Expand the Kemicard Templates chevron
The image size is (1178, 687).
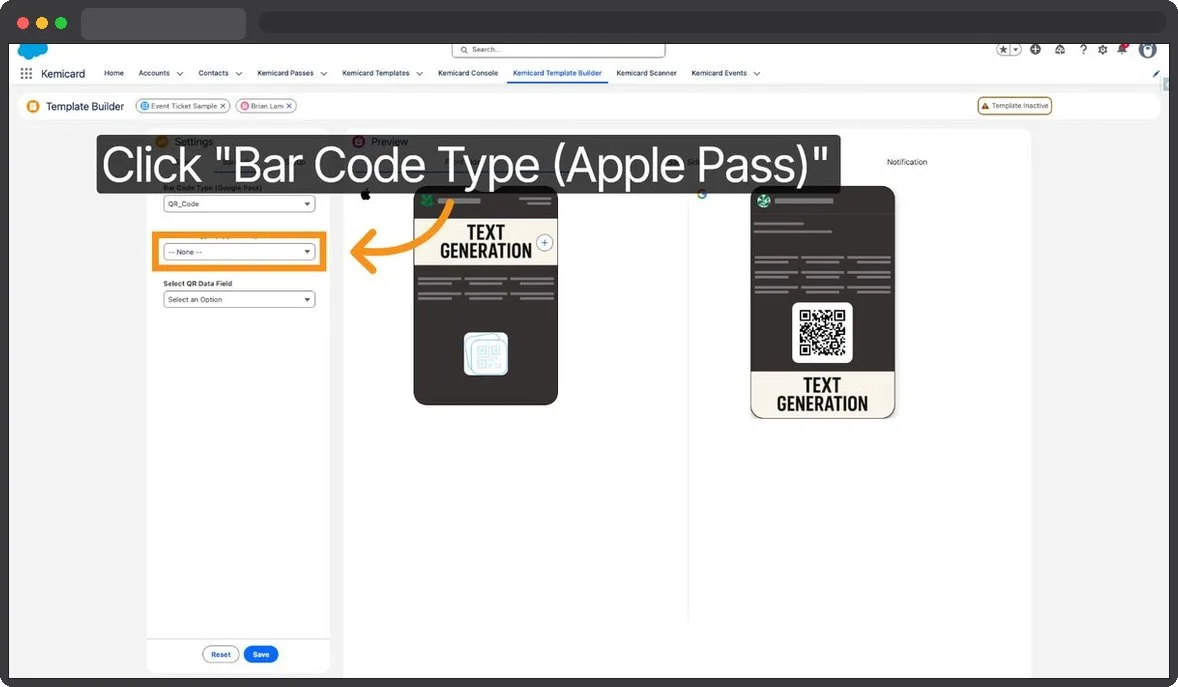[419, 74]
